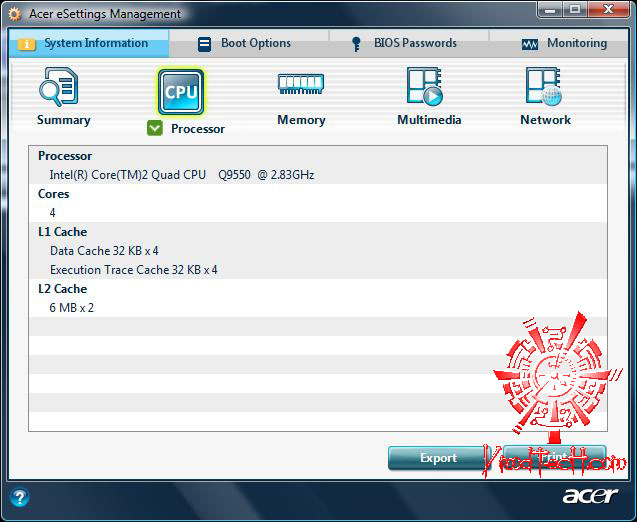Minimize the eSettings Management window
This screenshot has height=522, width=637.
[550, 10]
